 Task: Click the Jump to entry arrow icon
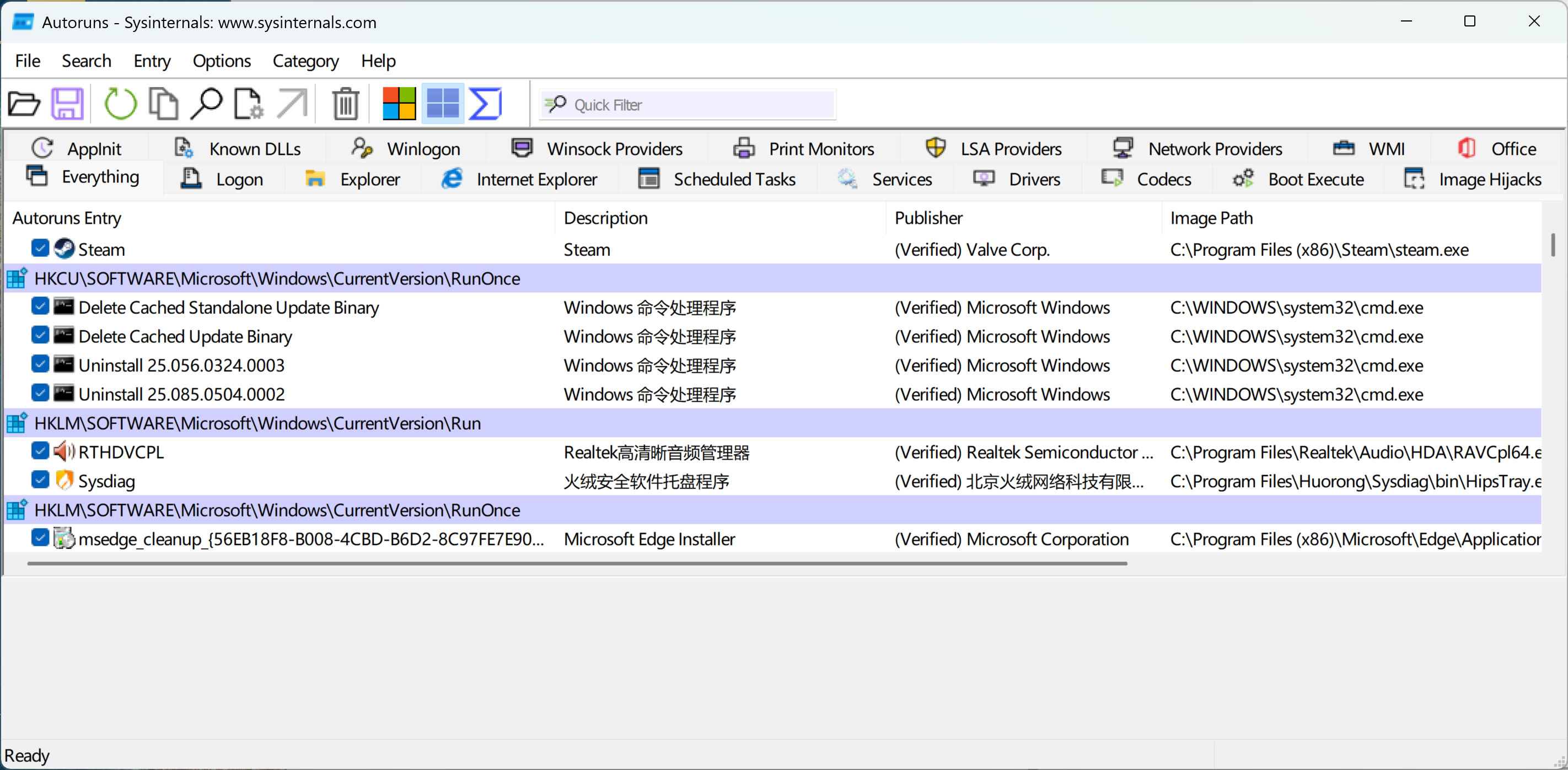pos(292,104)
